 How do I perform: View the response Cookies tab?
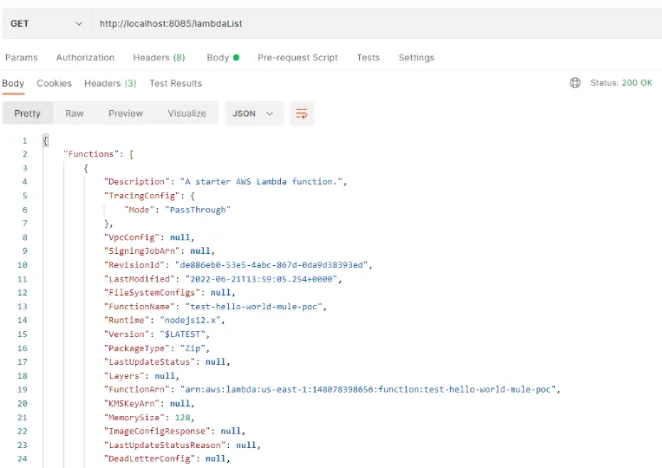click(54, 83)
